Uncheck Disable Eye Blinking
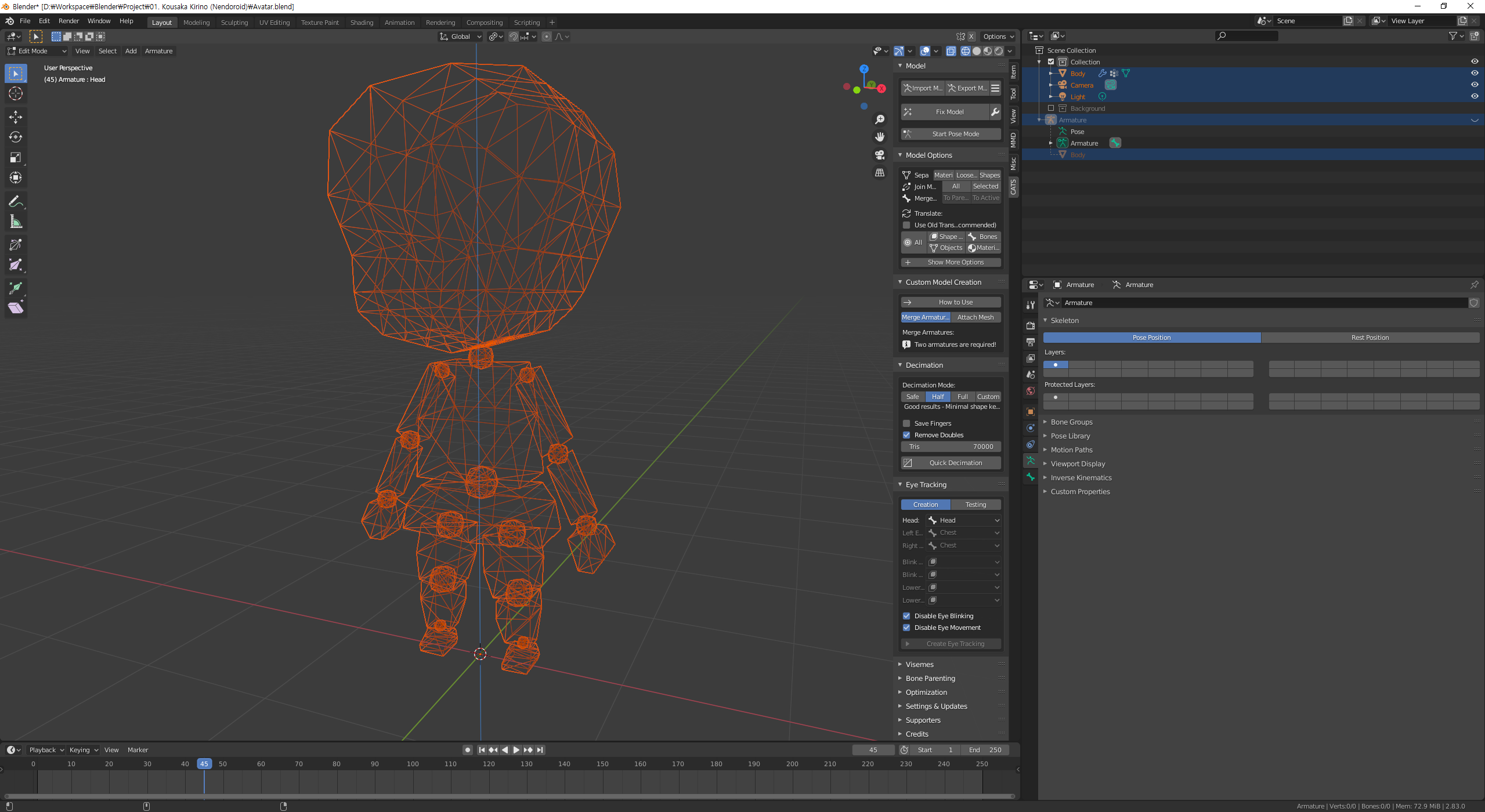The width and height of the screenshot is (1485, 812). coord(906,616)
